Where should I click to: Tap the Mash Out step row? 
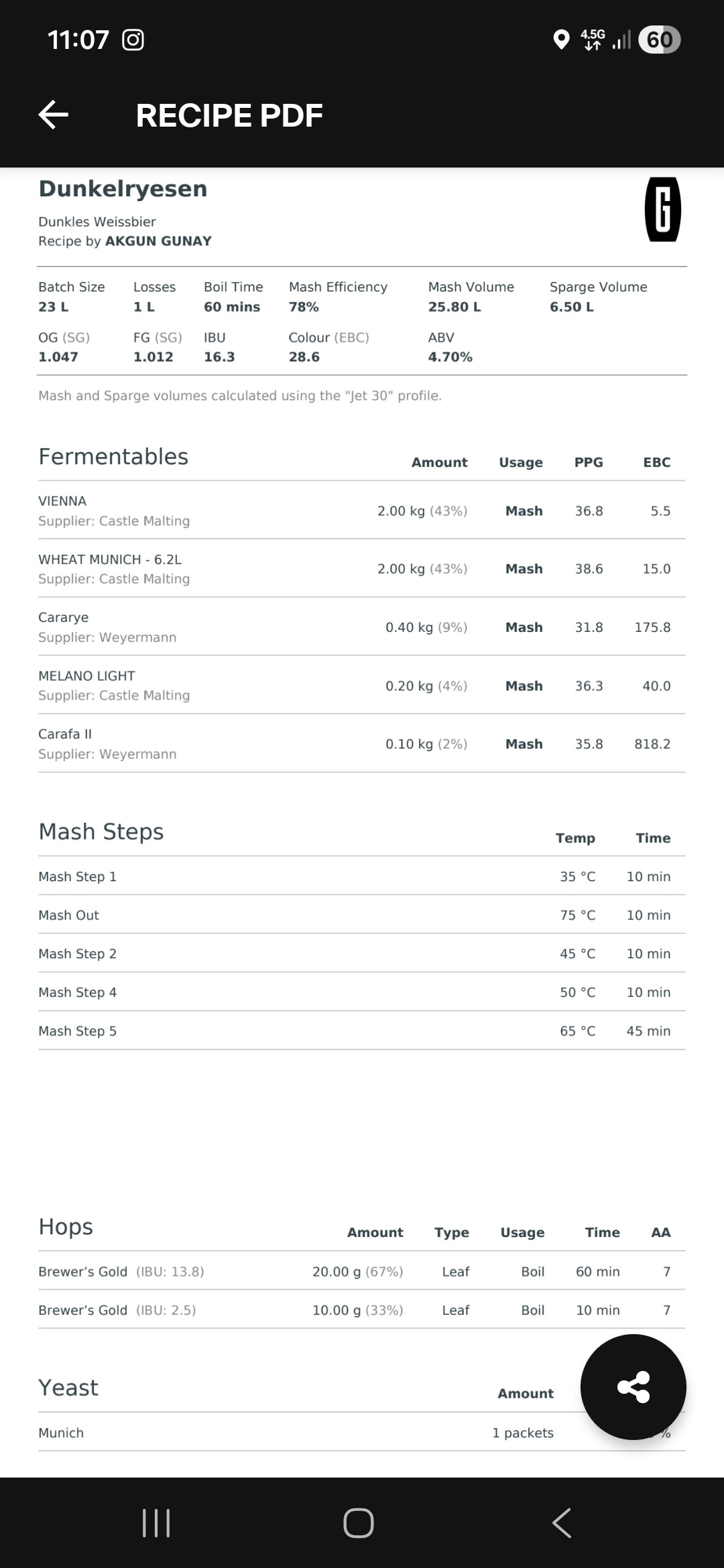point(362,915)
